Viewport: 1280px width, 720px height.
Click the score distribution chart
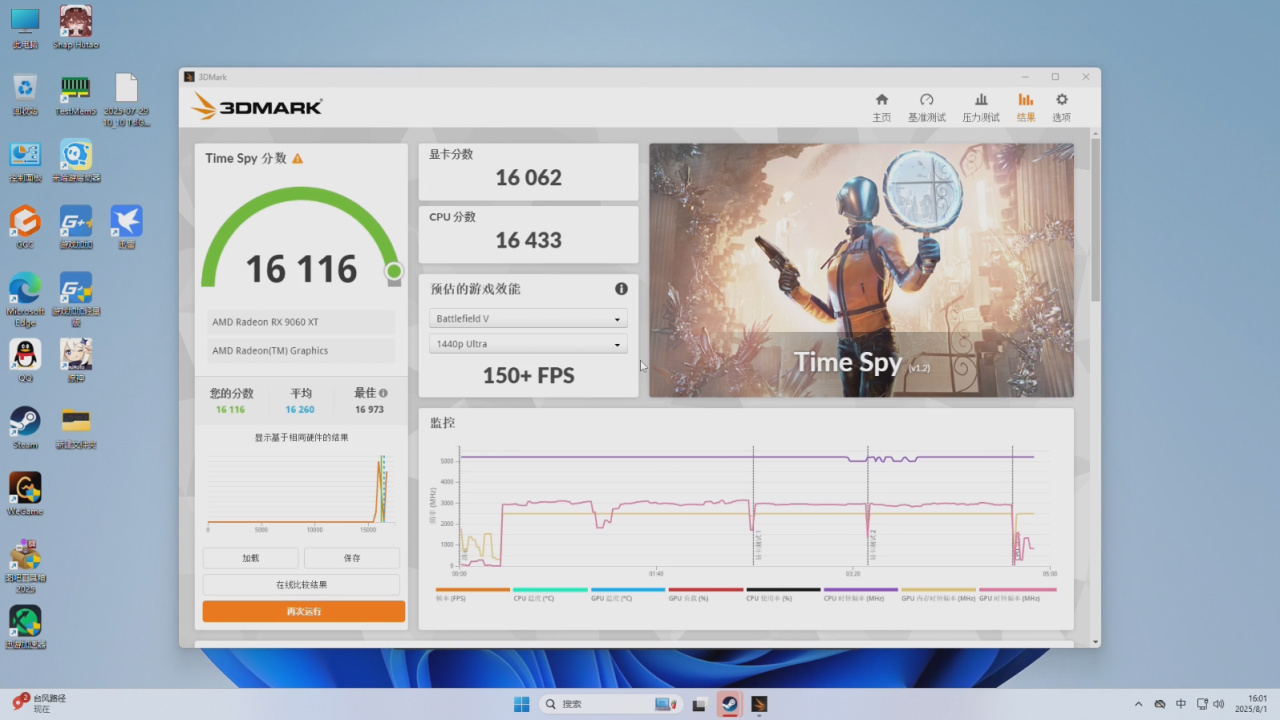303,492
